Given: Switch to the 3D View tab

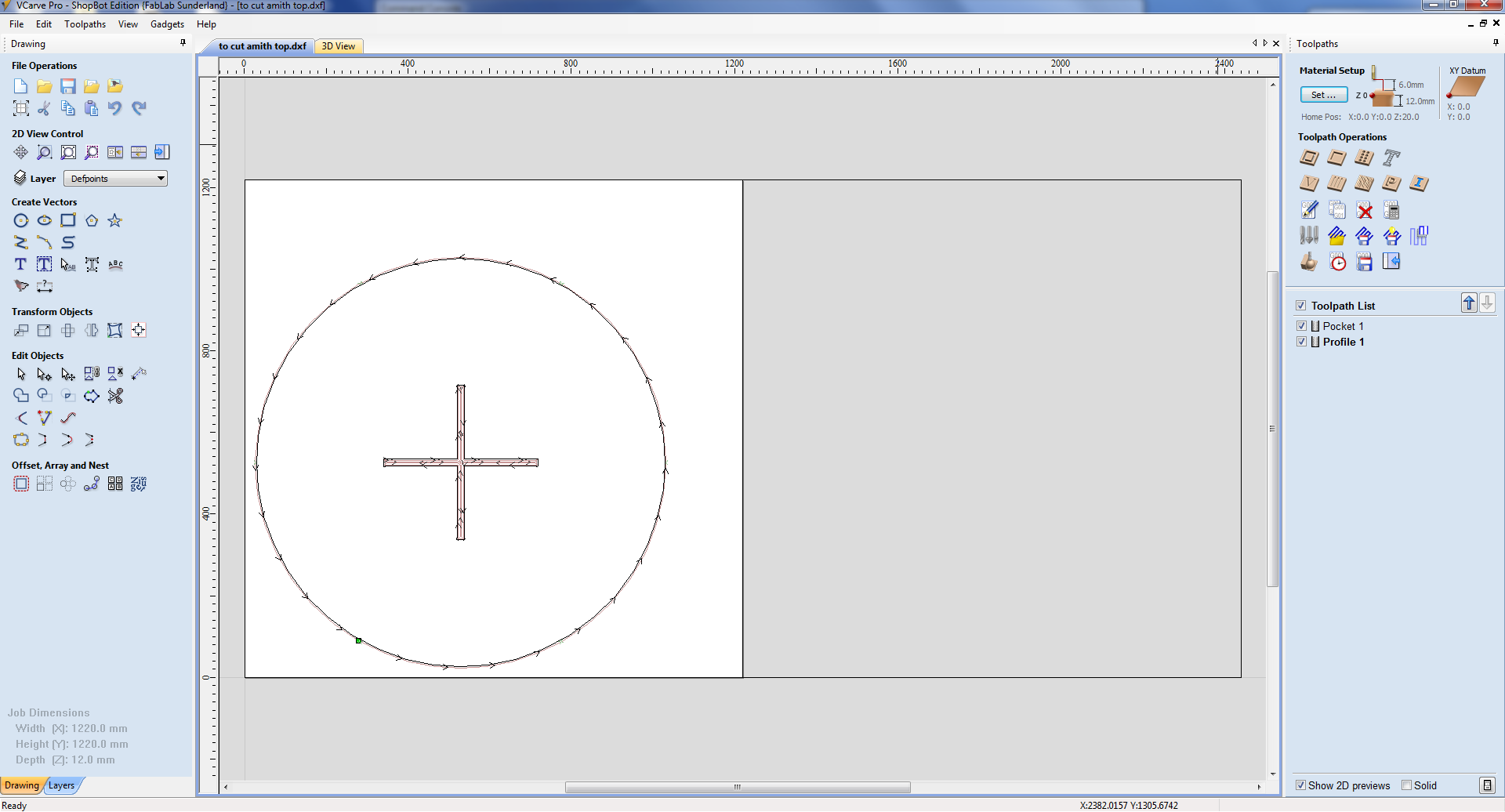Looking at the screenshot, I should [339, 46].
